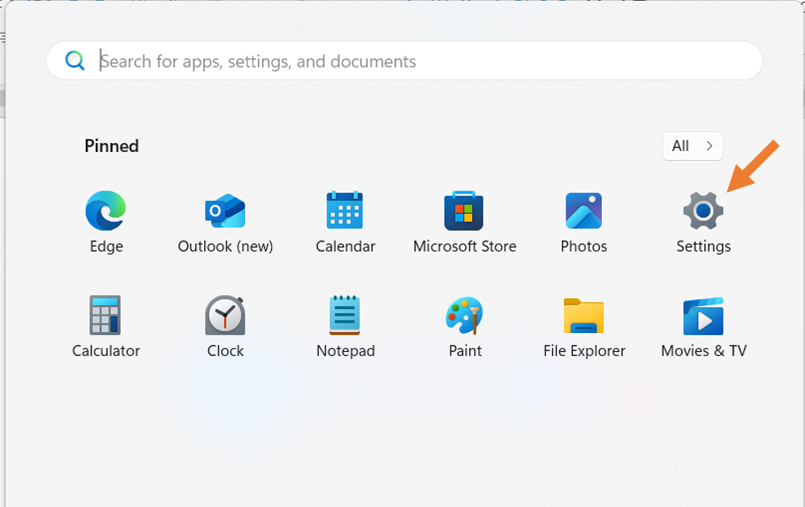The width and height of the screenshot is (805, 507).
Task: Open the Photos app icon
Action: [584, 211]
